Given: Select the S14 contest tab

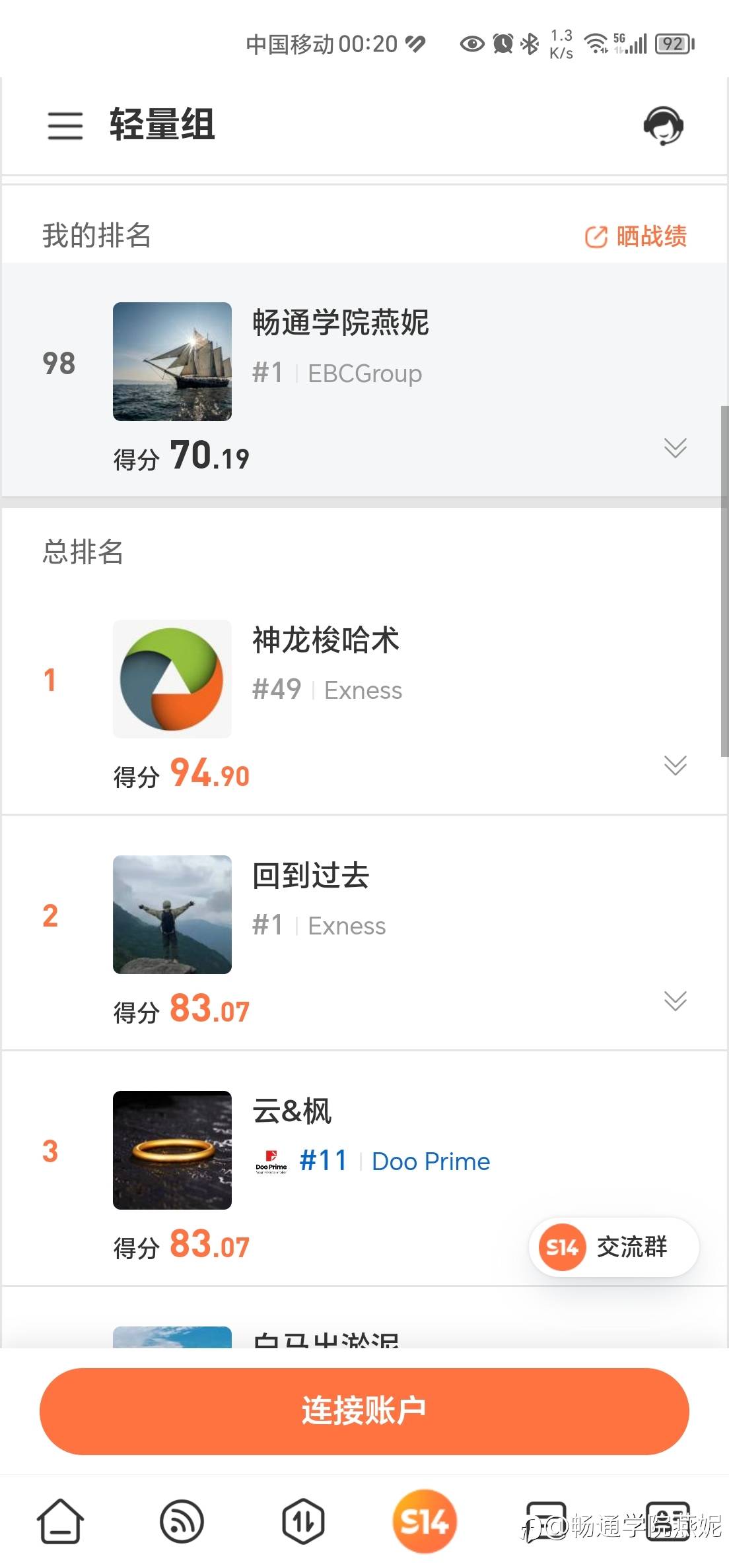Looking at the screenshot, I should coord(425,1521).
